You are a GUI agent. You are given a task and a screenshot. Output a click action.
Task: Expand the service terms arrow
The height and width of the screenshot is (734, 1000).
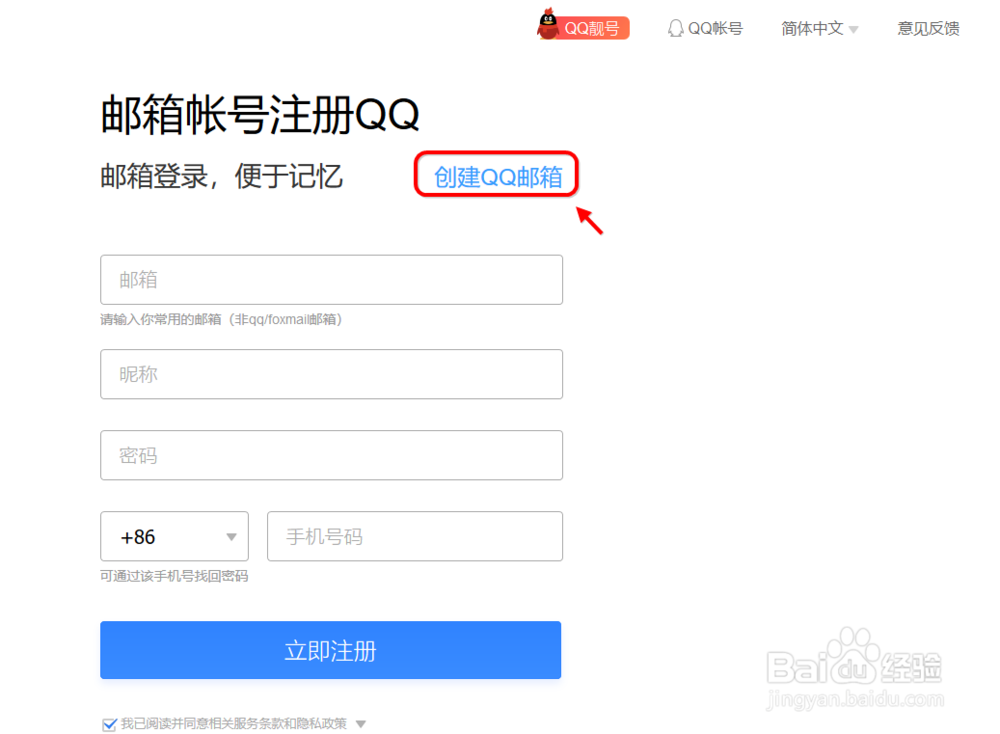pos(361,724)
